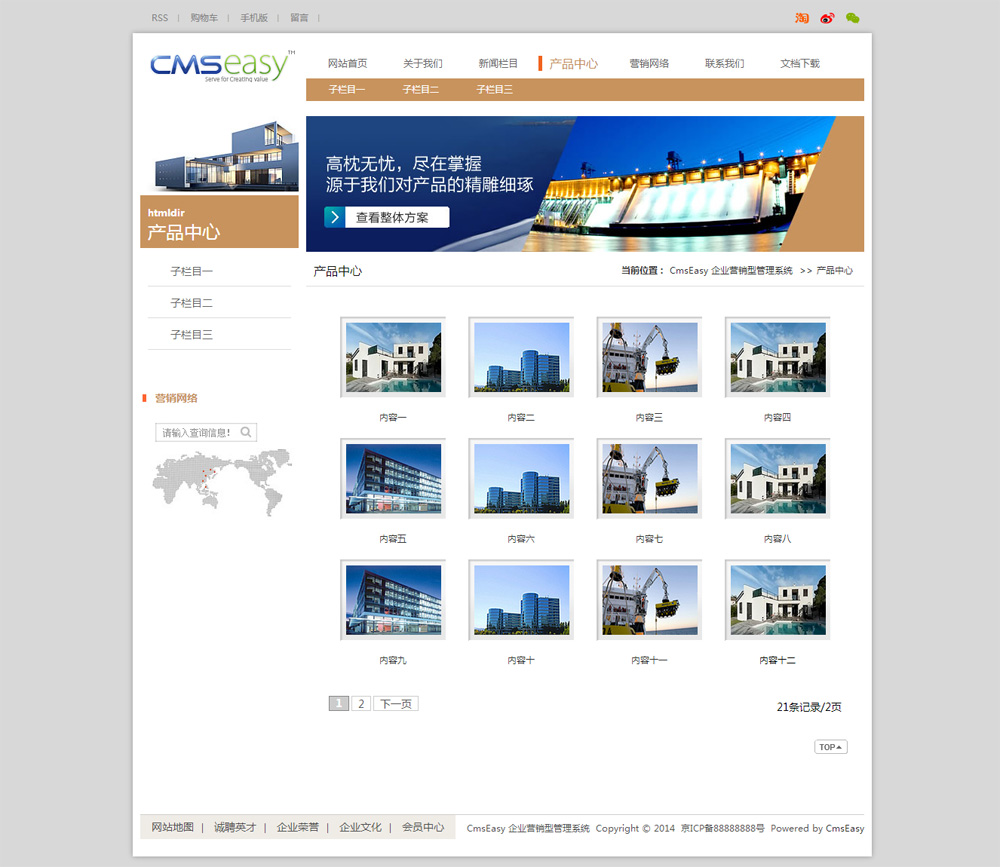The height and width of the screenshot is (867, 1000).
Task: Click the WeChat icon at top right
Action: click(852, 18)
